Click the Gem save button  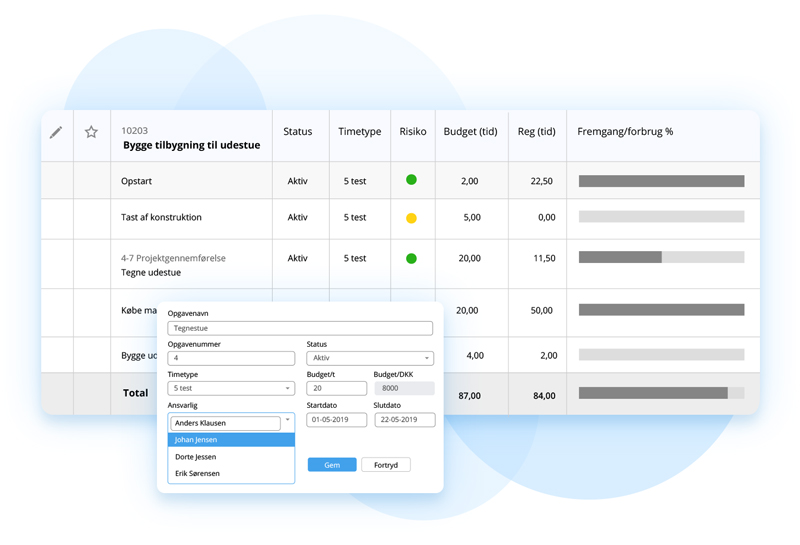pos(332,465)
